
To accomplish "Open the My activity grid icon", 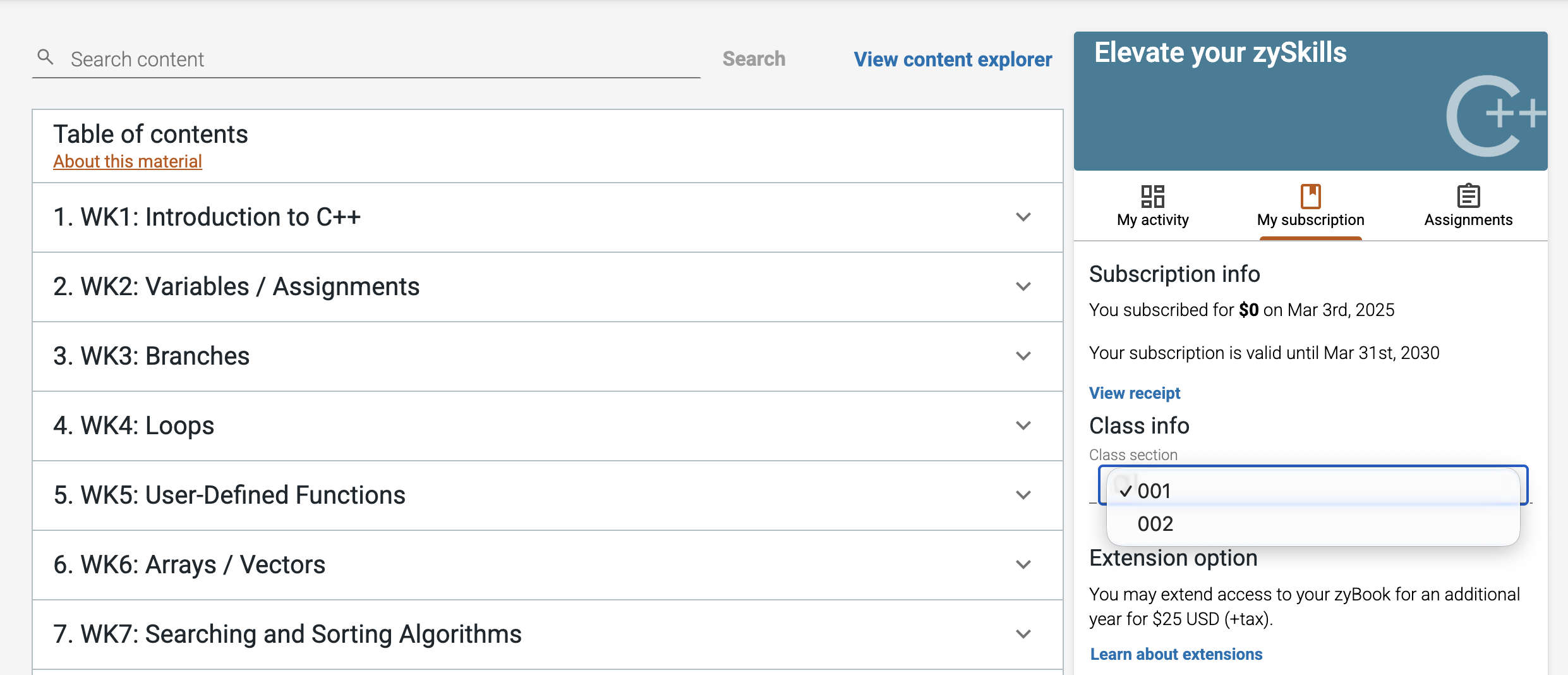I will [x=1152, y=196].
